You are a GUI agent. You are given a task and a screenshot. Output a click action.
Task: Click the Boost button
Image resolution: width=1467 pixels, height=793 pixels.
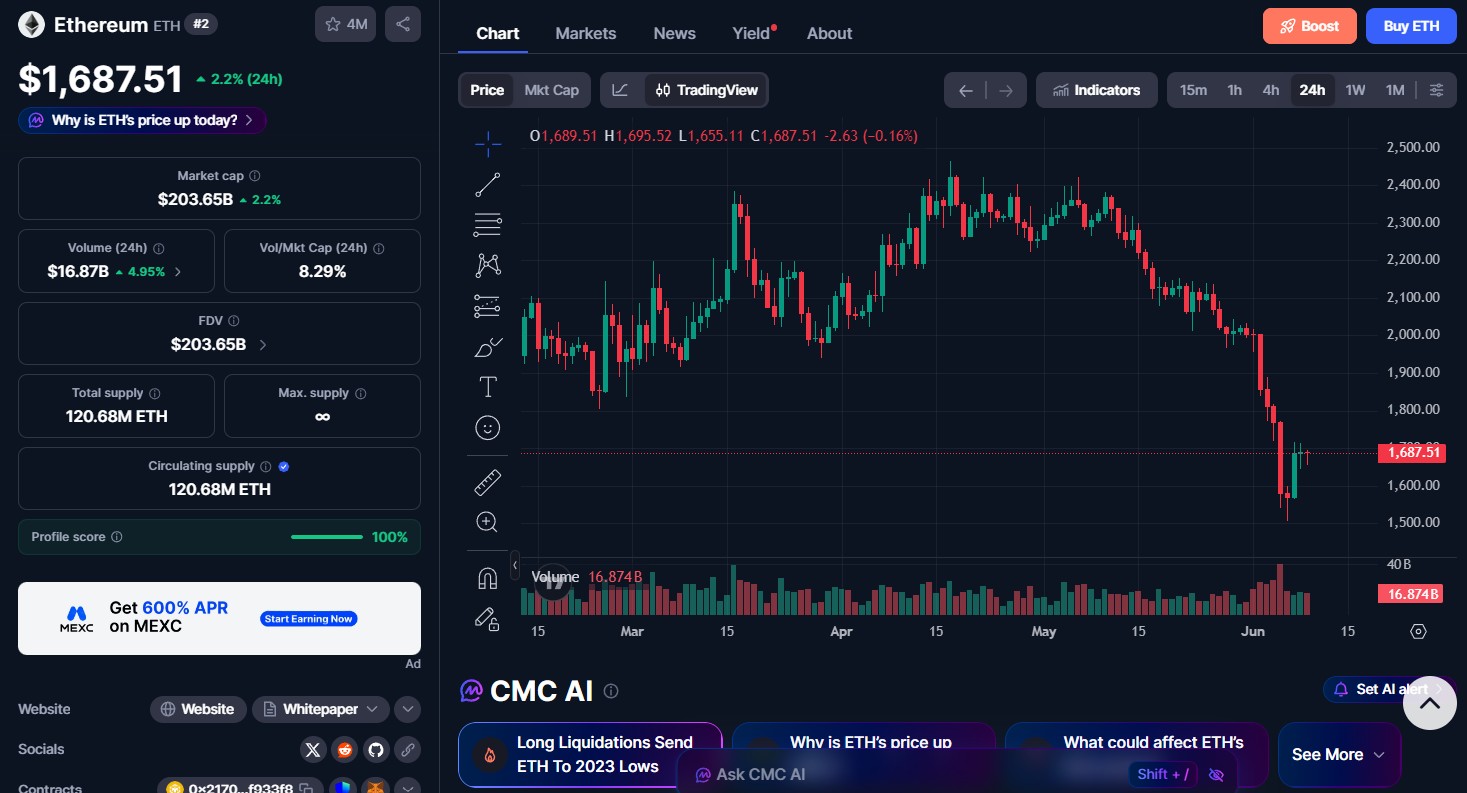[x=1310, y=26]
